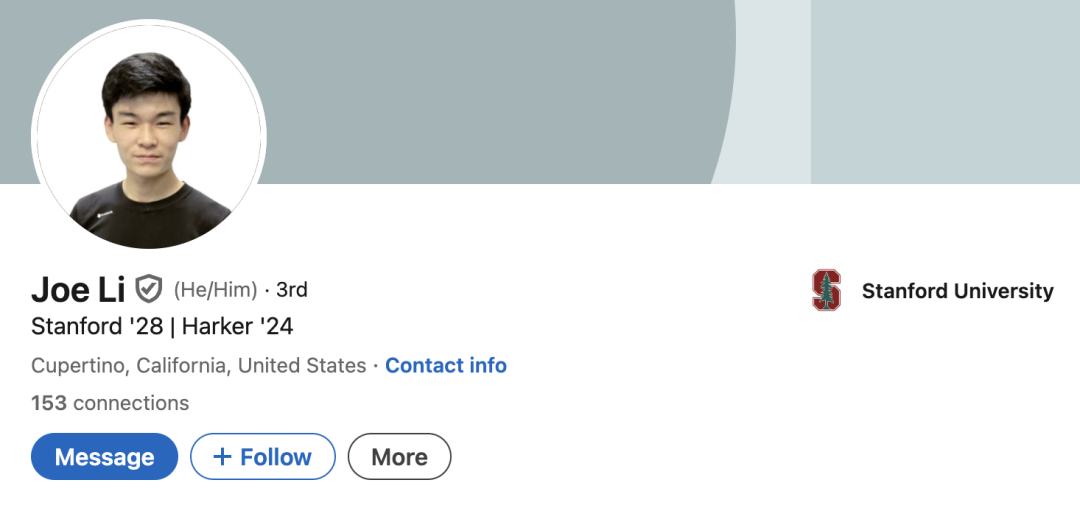Screen dimensions: 1080x508
Task: Click the gray profile banner background
Action: click(482, 89)
